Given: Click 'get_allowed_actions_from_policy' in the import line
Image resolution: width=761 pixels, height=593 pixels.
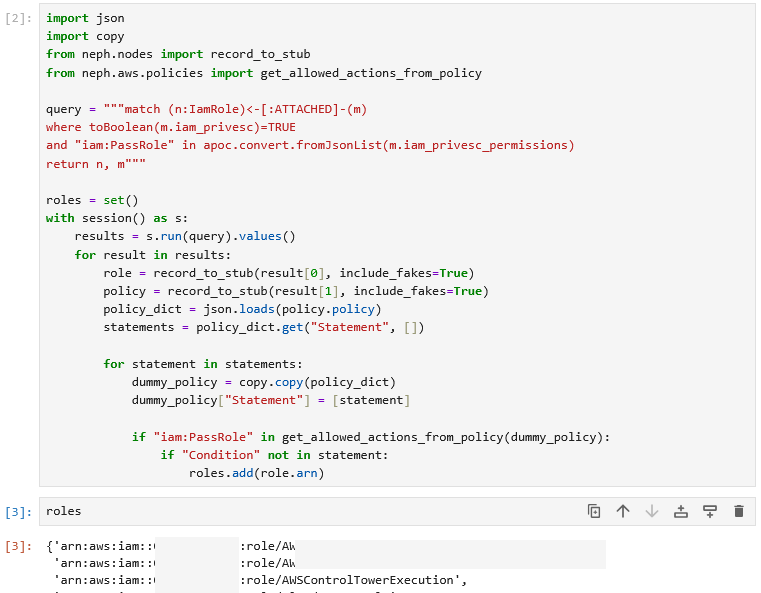Looking at the screenshot, I should pyautogui.click(x=371, y=73).
